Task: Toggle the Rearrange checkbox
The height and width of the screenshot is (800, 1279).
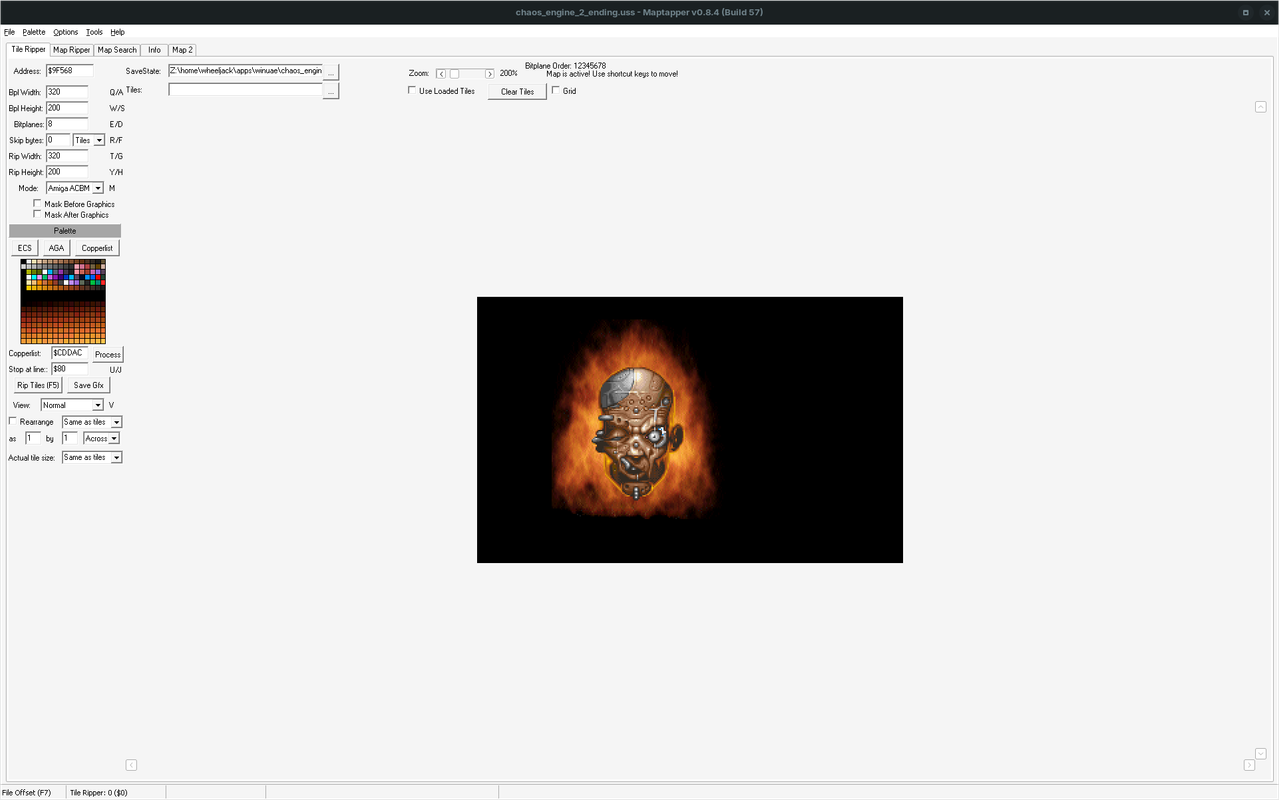Action: point(12,422)
